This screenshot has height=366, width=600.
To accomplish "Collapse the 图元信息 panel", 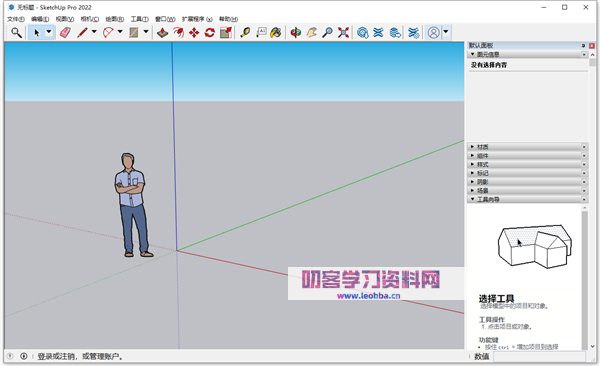I will coord(473,54).
